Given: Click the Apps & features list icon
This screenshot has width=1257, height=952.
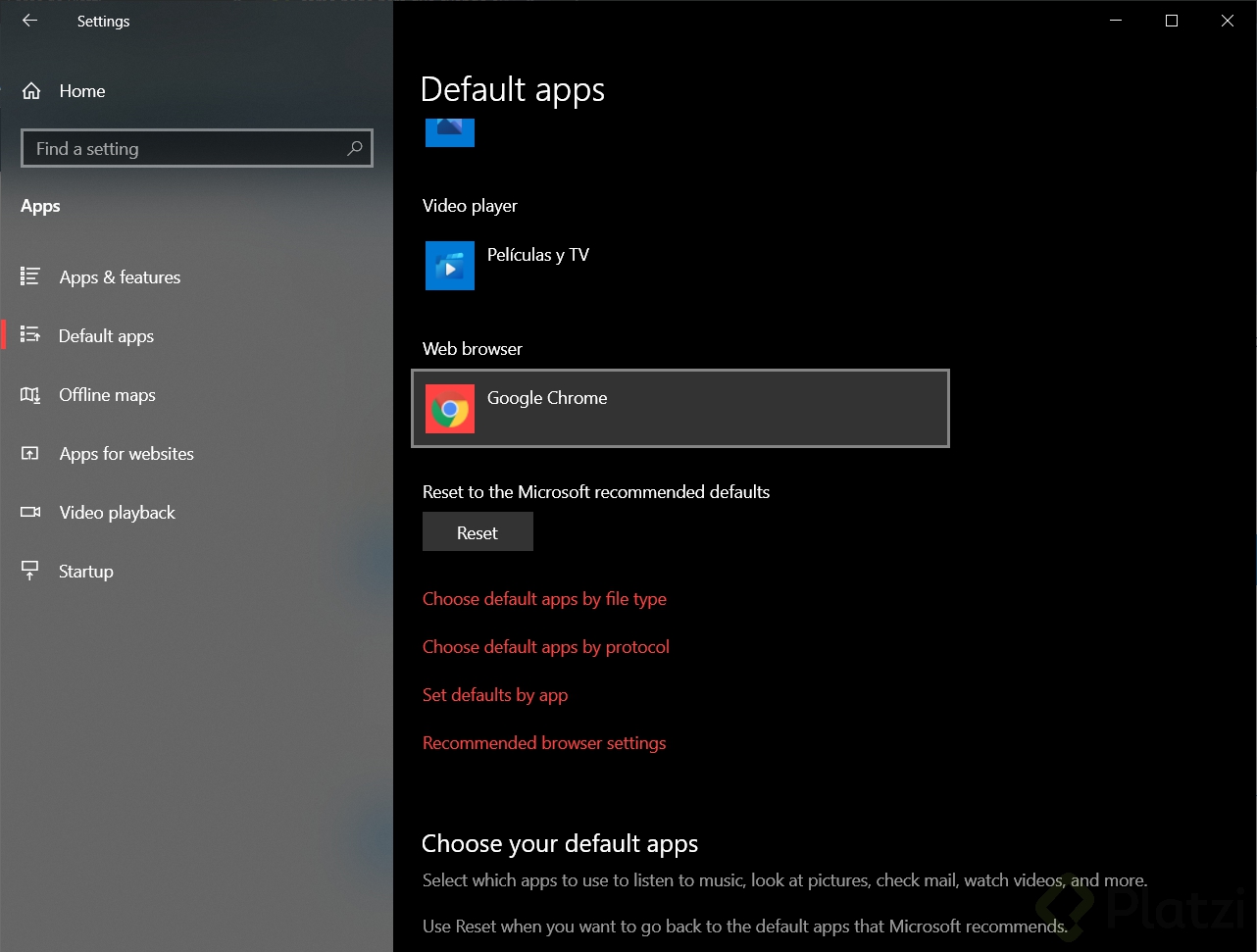Looking at the screenshot, I should click(x=30, y=276).
